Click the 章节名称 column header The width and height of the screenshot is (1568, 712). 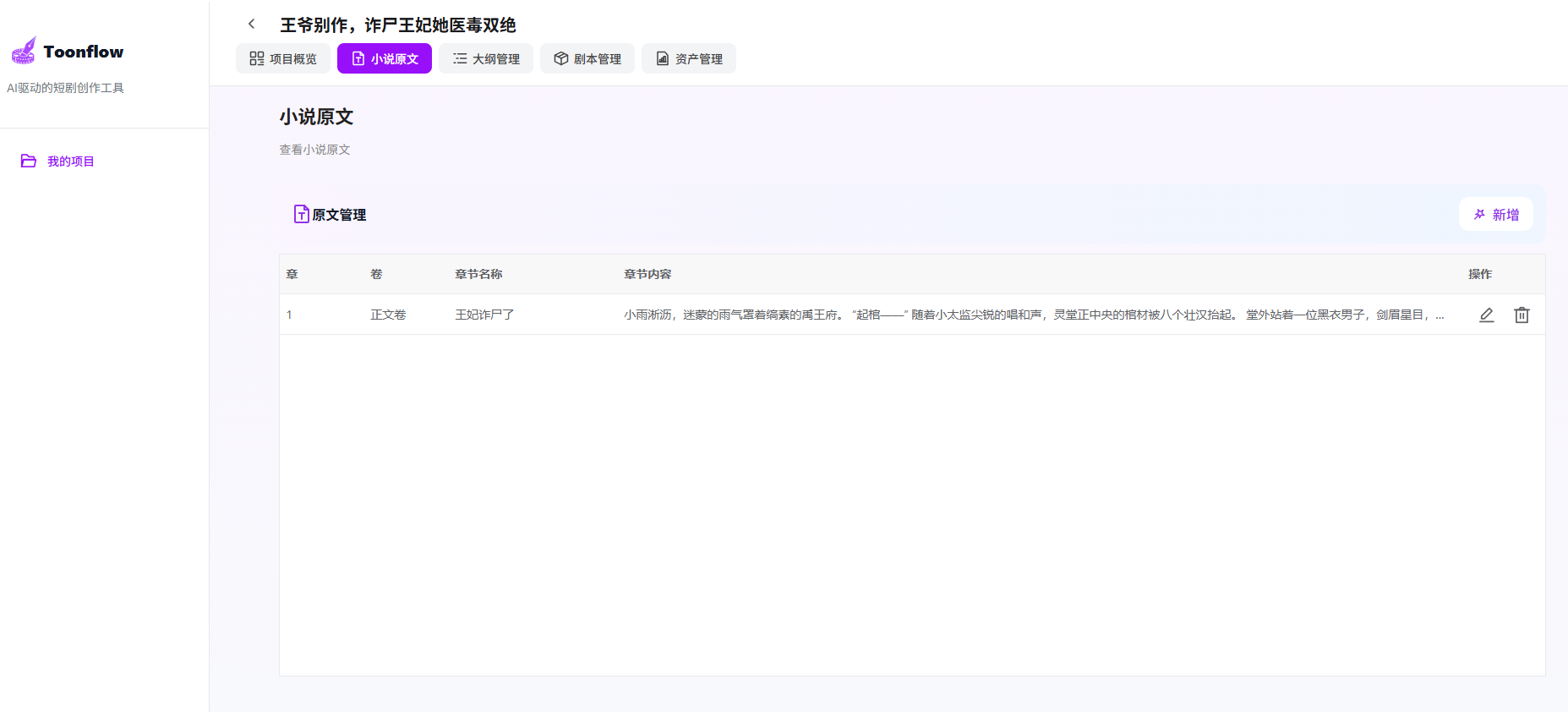[x=478, y=274]
